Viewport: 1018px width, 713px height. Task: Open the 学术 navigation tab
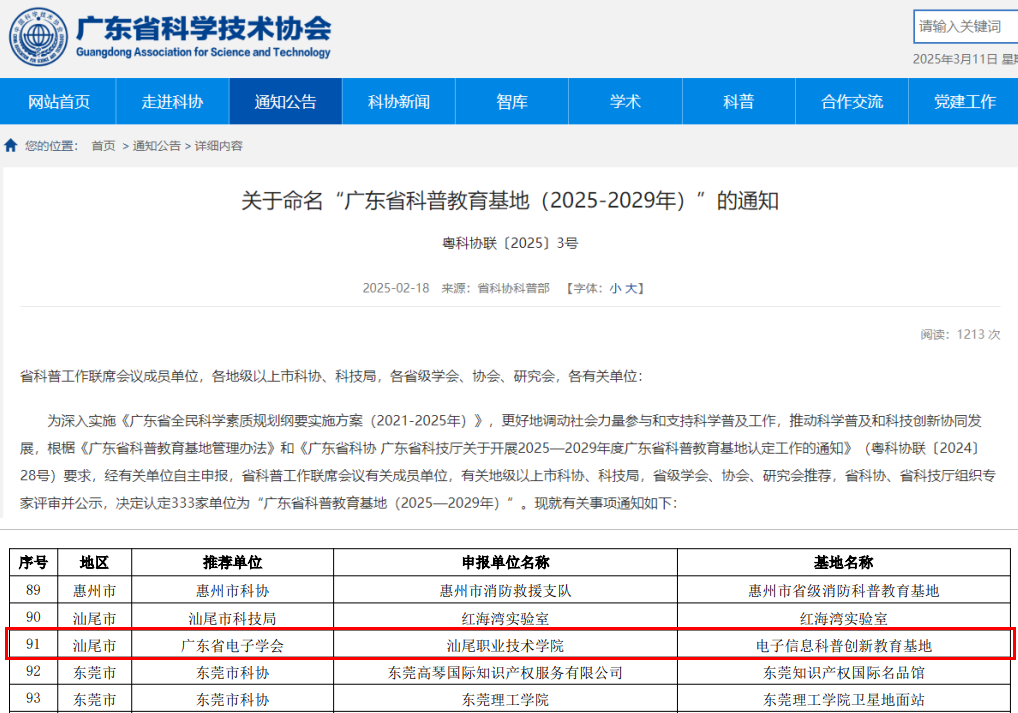[x=625, y=102]
